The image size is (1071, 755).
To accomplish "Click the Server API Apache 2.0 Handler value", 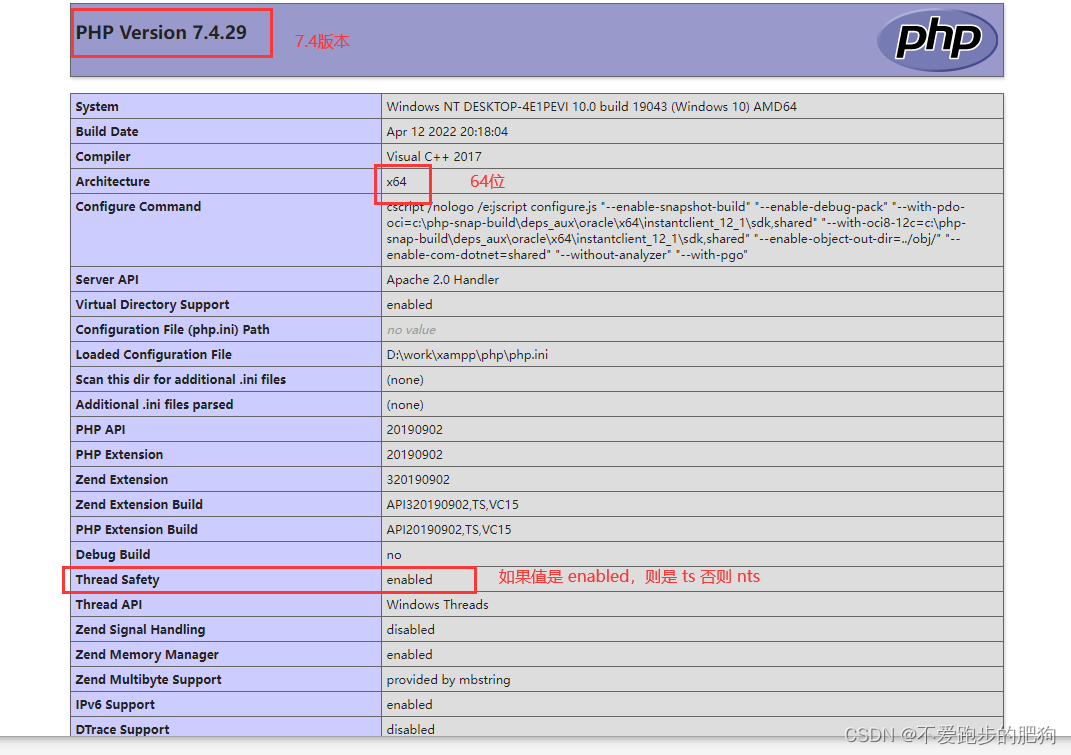I will (437, 279).
